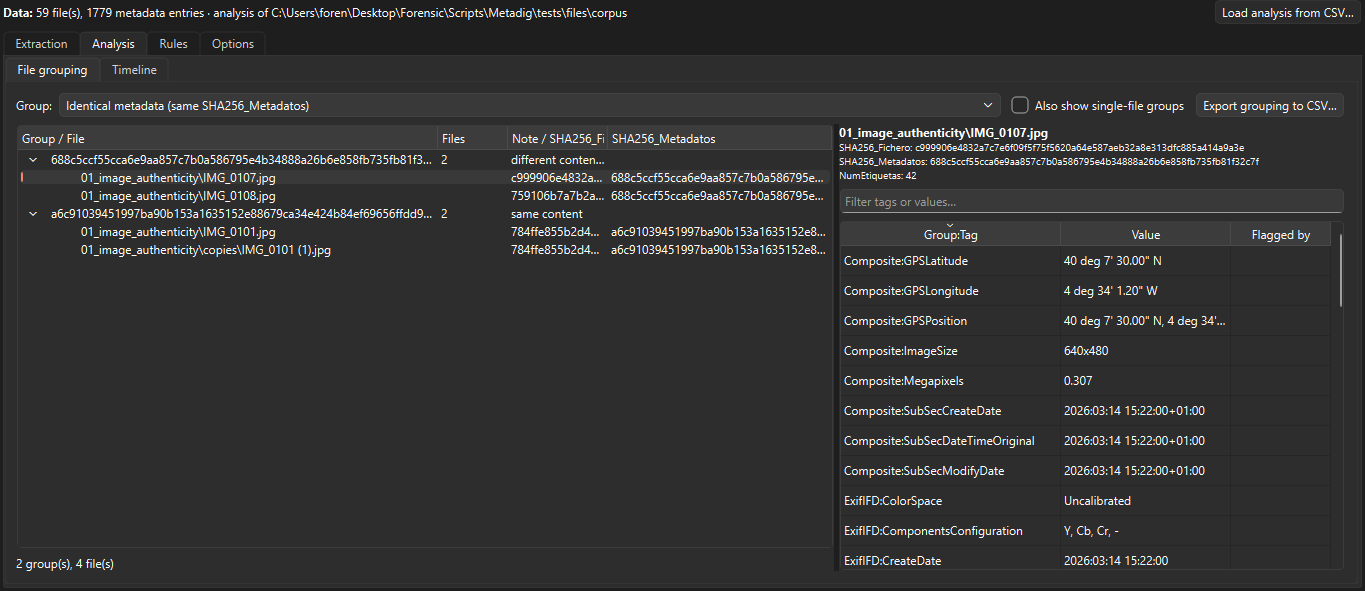Switch to the Timeline sub-tab
1365x591 pixels.
click(x=134, y=70)
